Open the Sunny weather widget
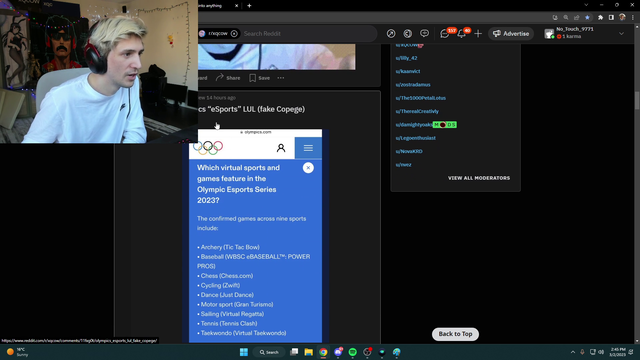The image size is (640, 360). point(18,352)
